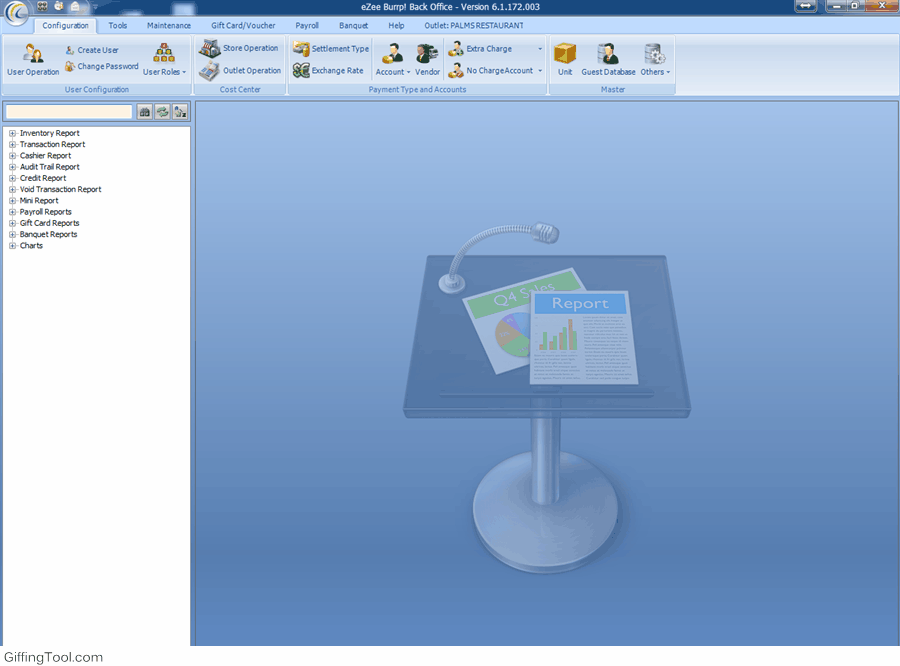Click the eZee application logo button
Viewport: 900px width, 666px height.
tap(16, 13)
